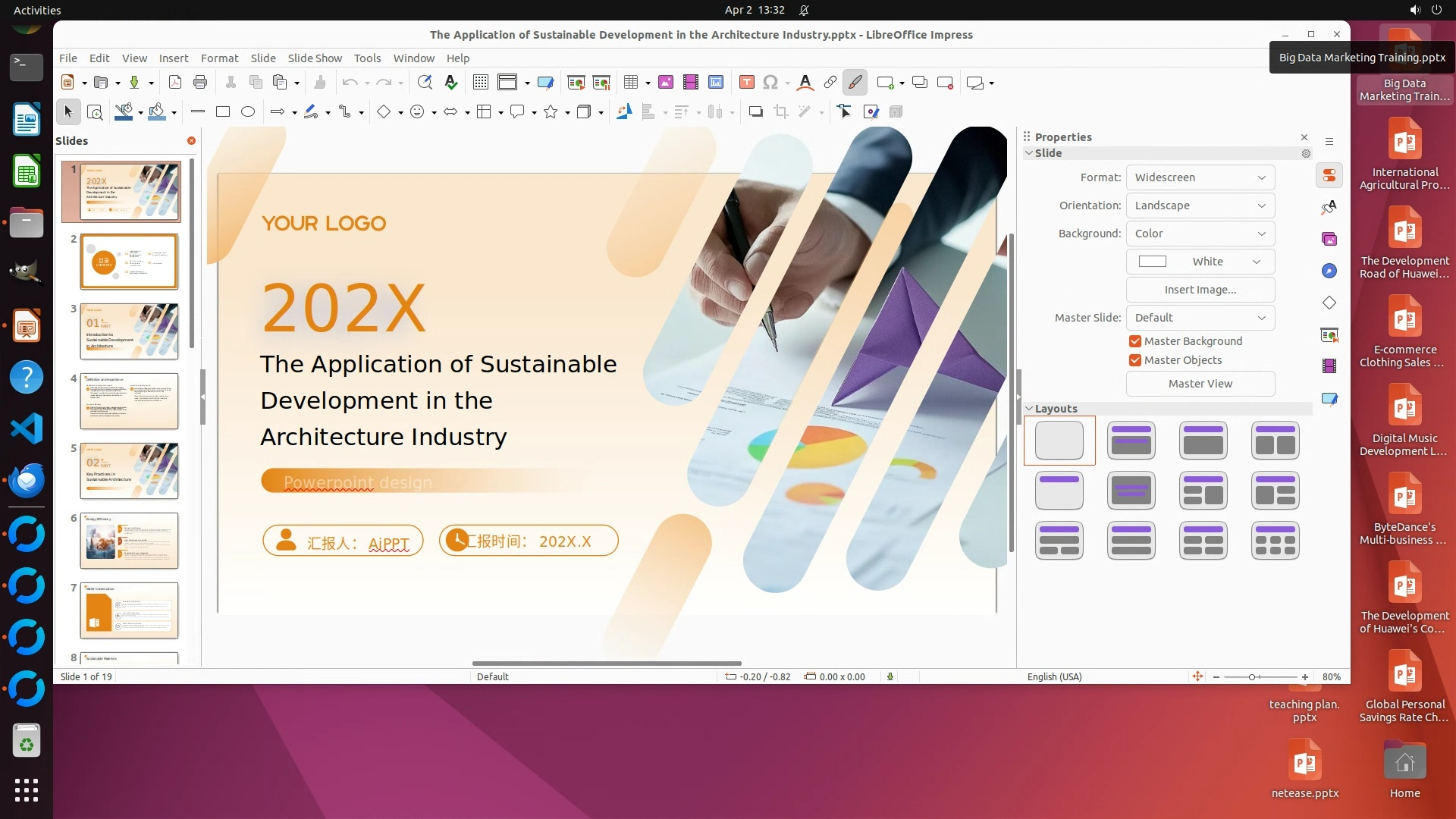
Task: Toggle the Display Grid icon
Action: [480, 83]
